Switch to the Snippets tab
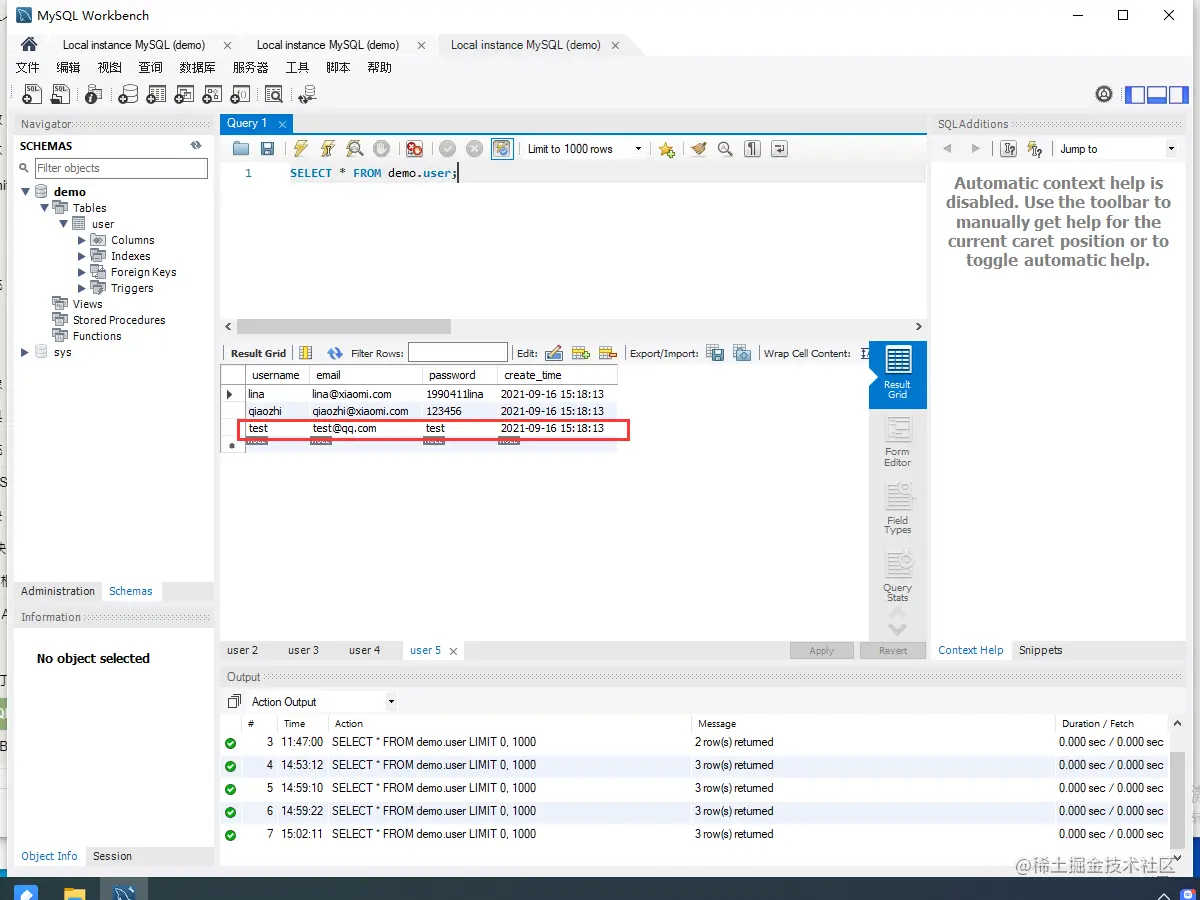Image resolution: width=1200 pixels, height=900 pixels. point(1040,650)
